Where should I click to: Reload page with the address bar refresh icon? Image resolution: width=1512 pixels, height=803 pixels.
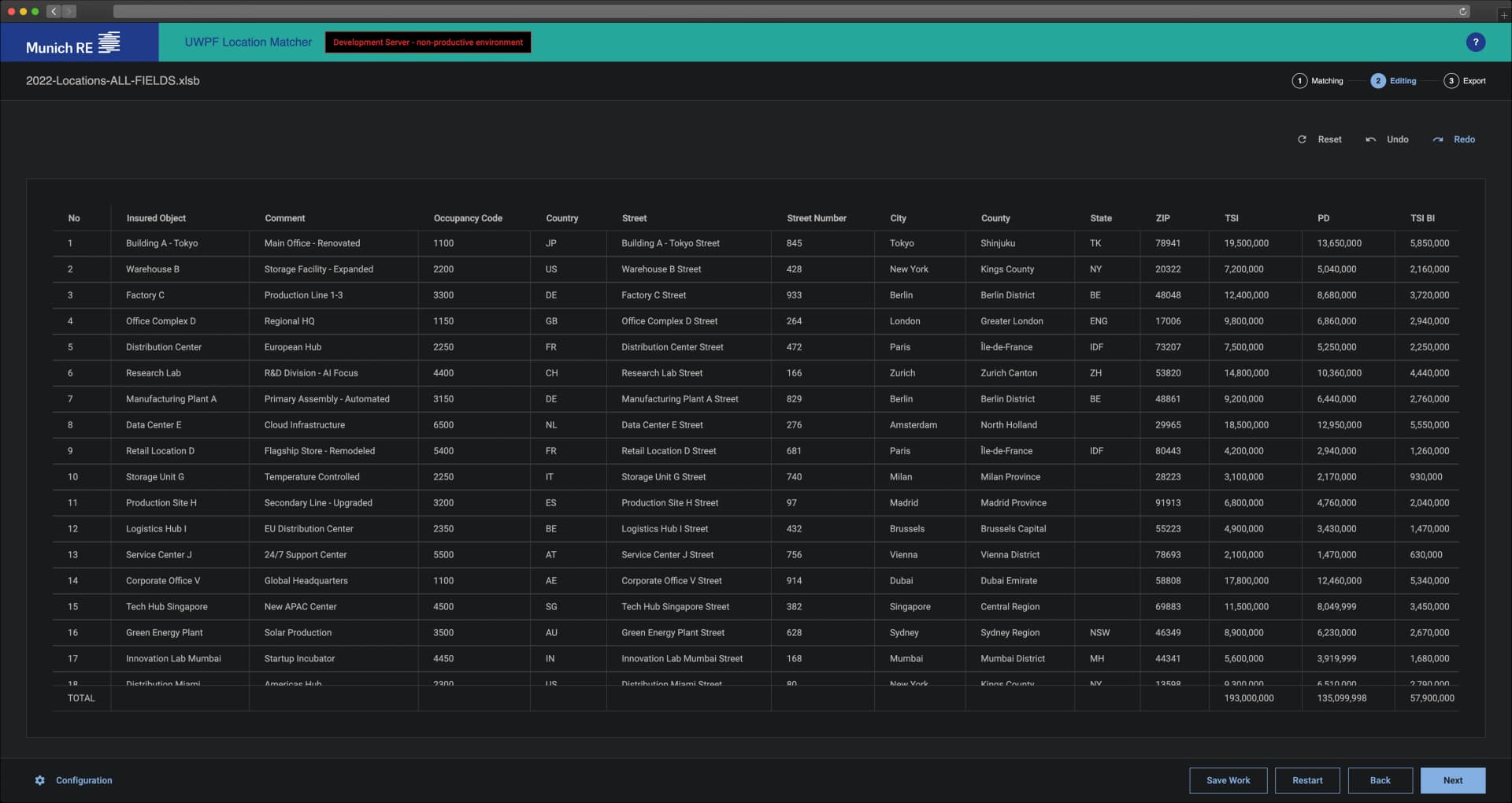pos(1462,11)
